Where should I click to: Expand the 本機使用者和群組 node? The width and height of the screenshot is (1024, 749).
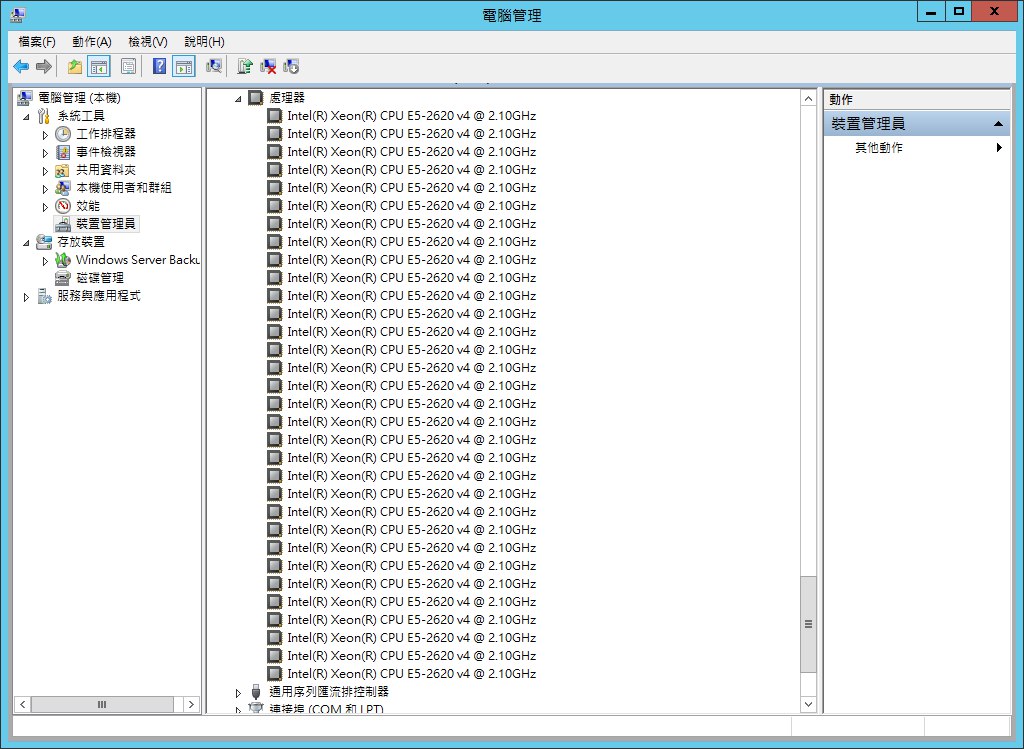click(x=45, y=189)
